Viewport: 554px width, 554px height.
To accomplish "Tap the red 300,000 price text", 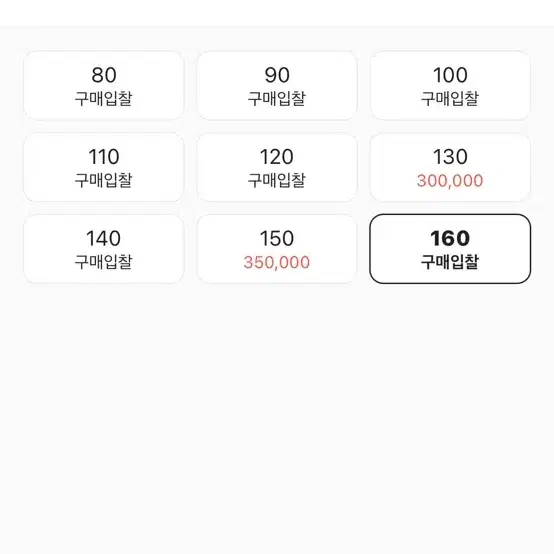I will click(x=450, y=181).
